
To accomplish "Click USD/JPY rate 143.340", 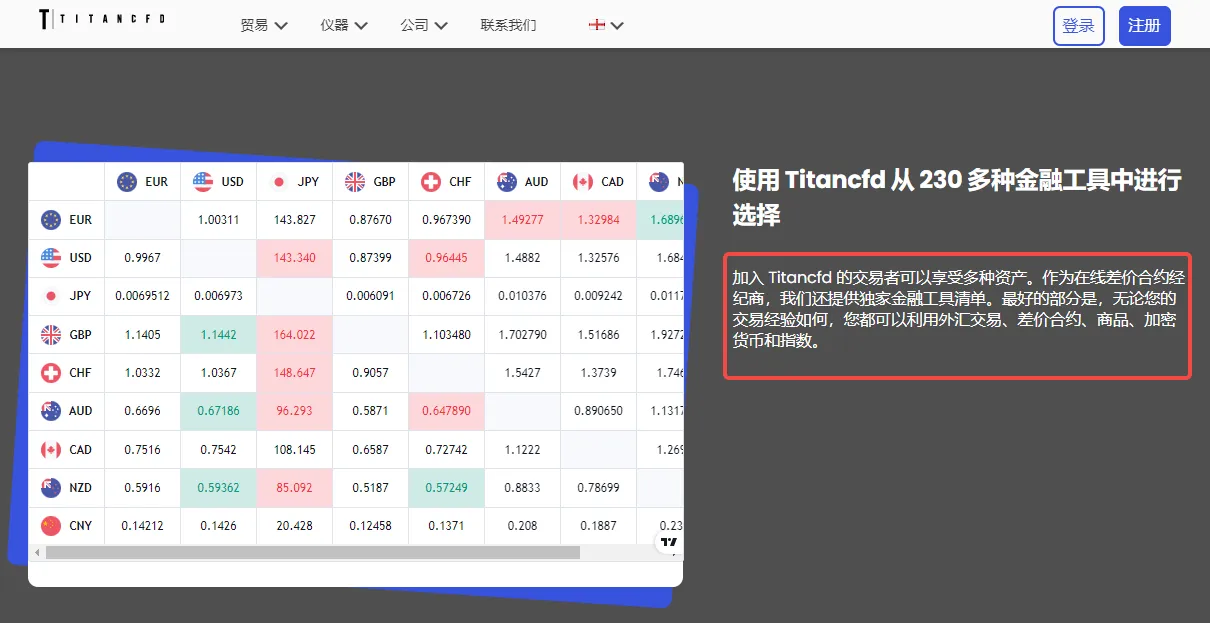I will tap(295, 258).
